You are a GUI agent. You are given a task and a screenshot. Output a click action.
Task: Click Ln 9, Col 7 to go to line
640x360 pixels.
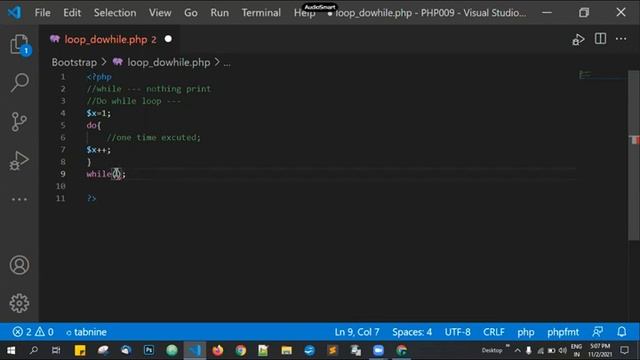(357, 332)
